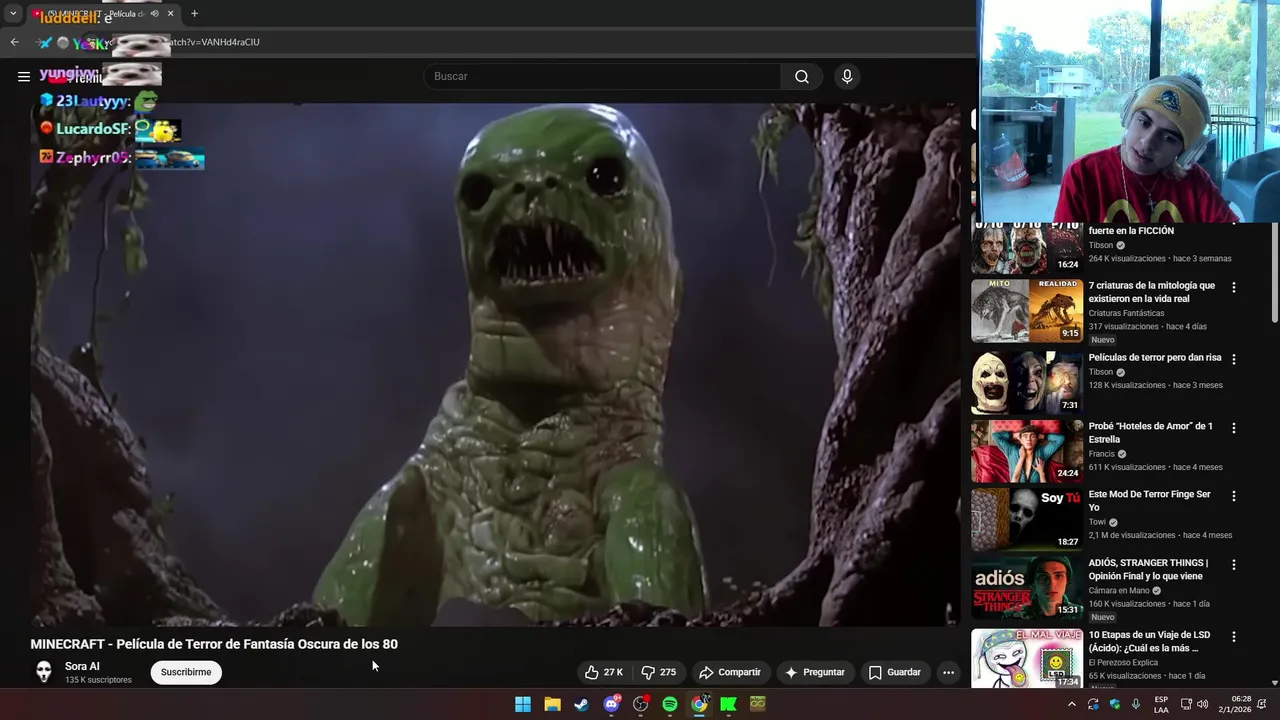Open the ESP LAA input language selector
The image size is (1280, 720).
point(1161,704)
